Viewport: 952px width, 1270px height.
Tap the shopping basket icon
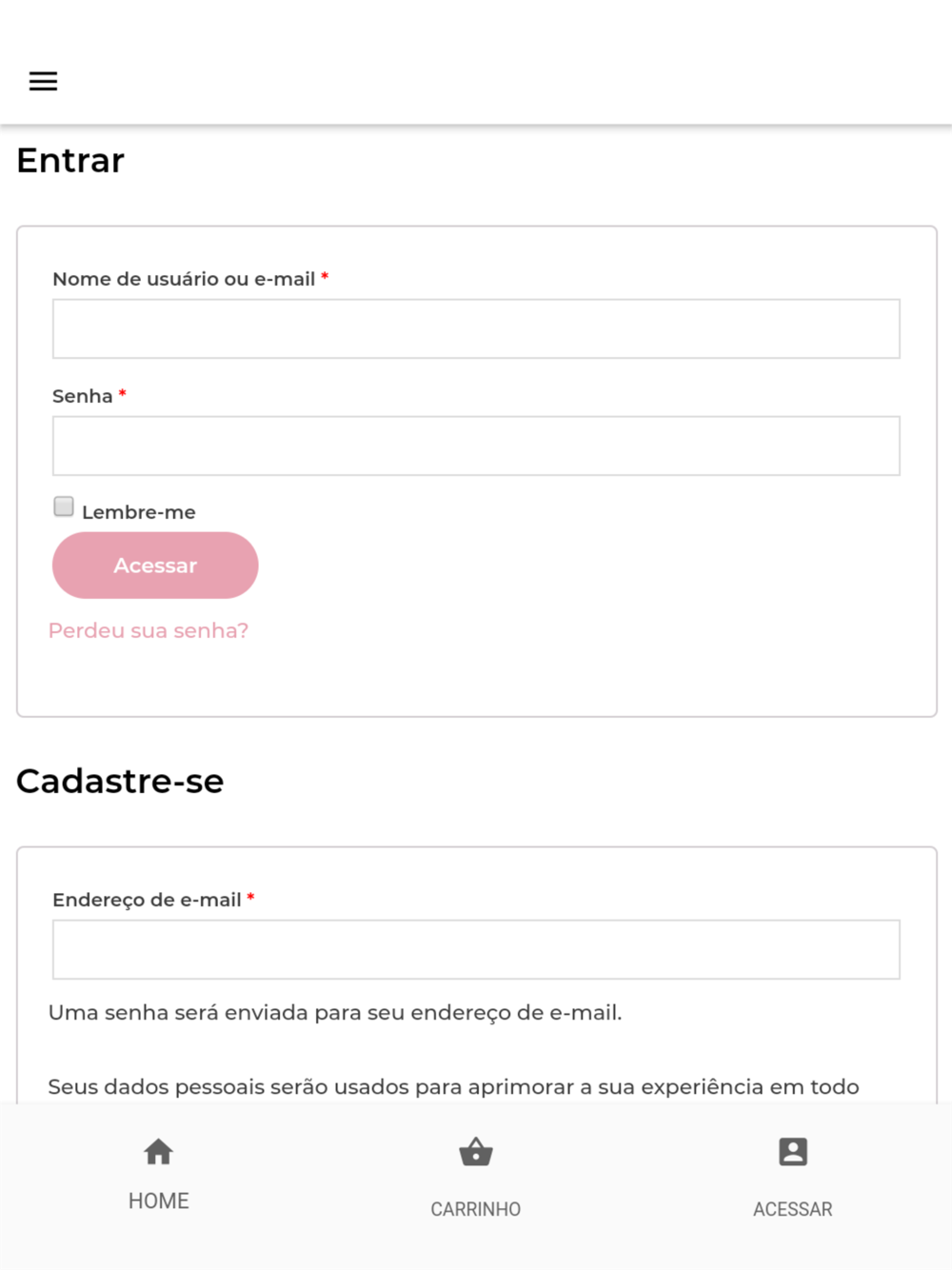coord(476,1152)
